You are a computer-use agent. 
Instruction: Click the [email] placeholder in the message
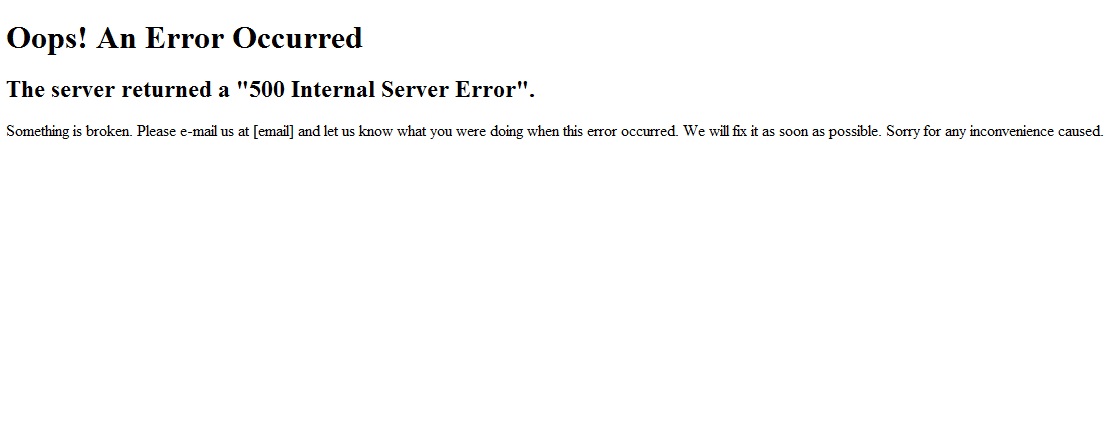[273, 132]
